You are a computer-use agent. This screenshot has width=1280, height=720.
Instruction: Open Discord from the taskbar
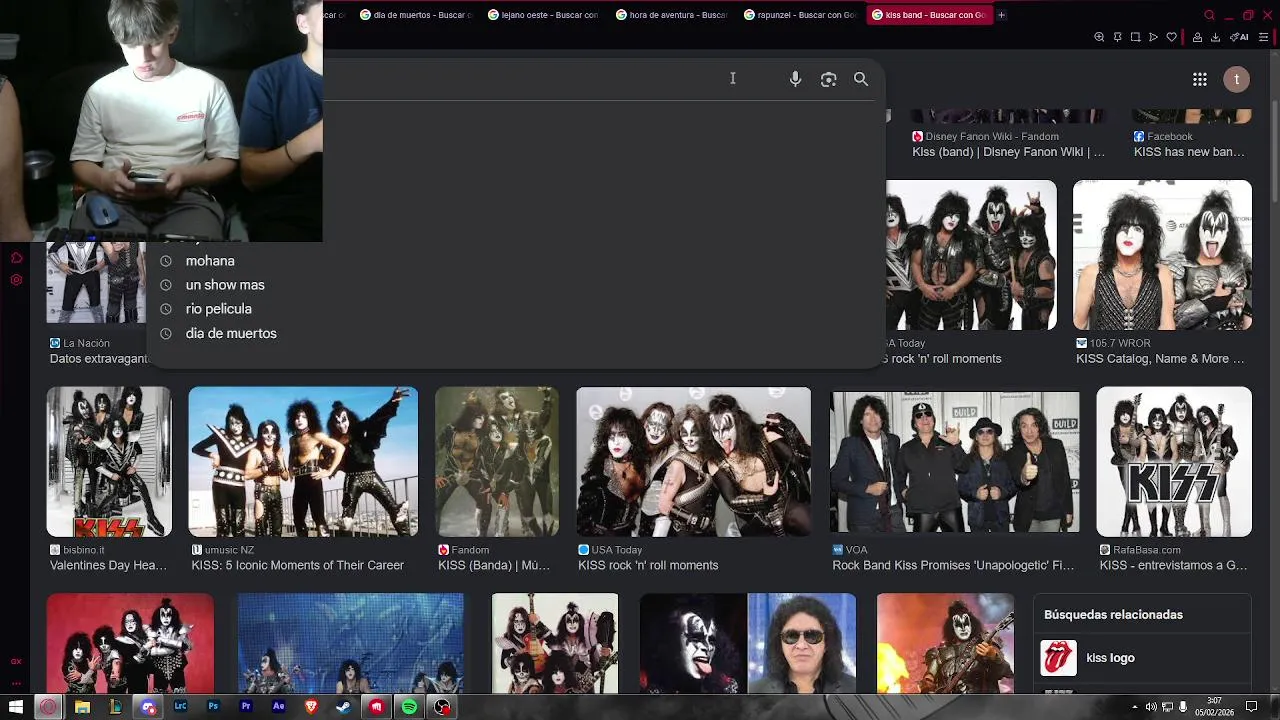[x=148, y=707]
